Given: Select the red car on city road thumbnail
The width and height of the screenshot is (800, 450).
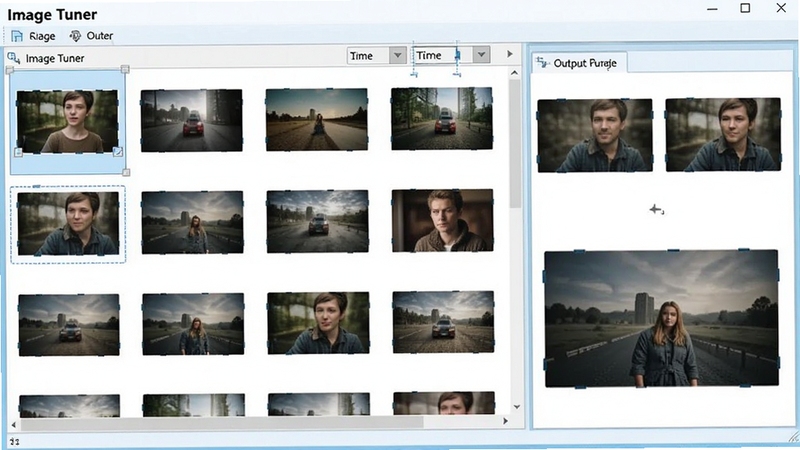Looking at the screenshot, I should pyautogui.click(x=191, y=120).
